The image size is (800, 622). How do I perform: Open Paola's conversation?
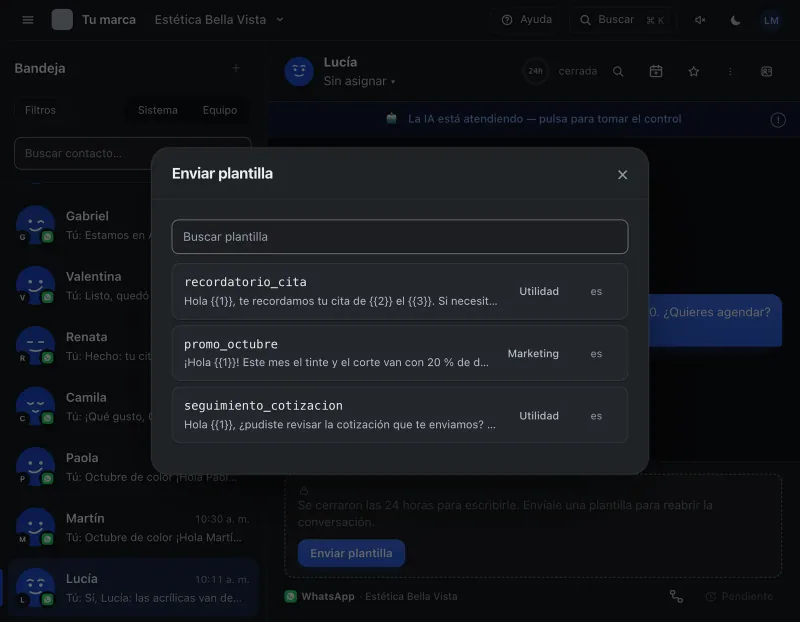point(133,467)
